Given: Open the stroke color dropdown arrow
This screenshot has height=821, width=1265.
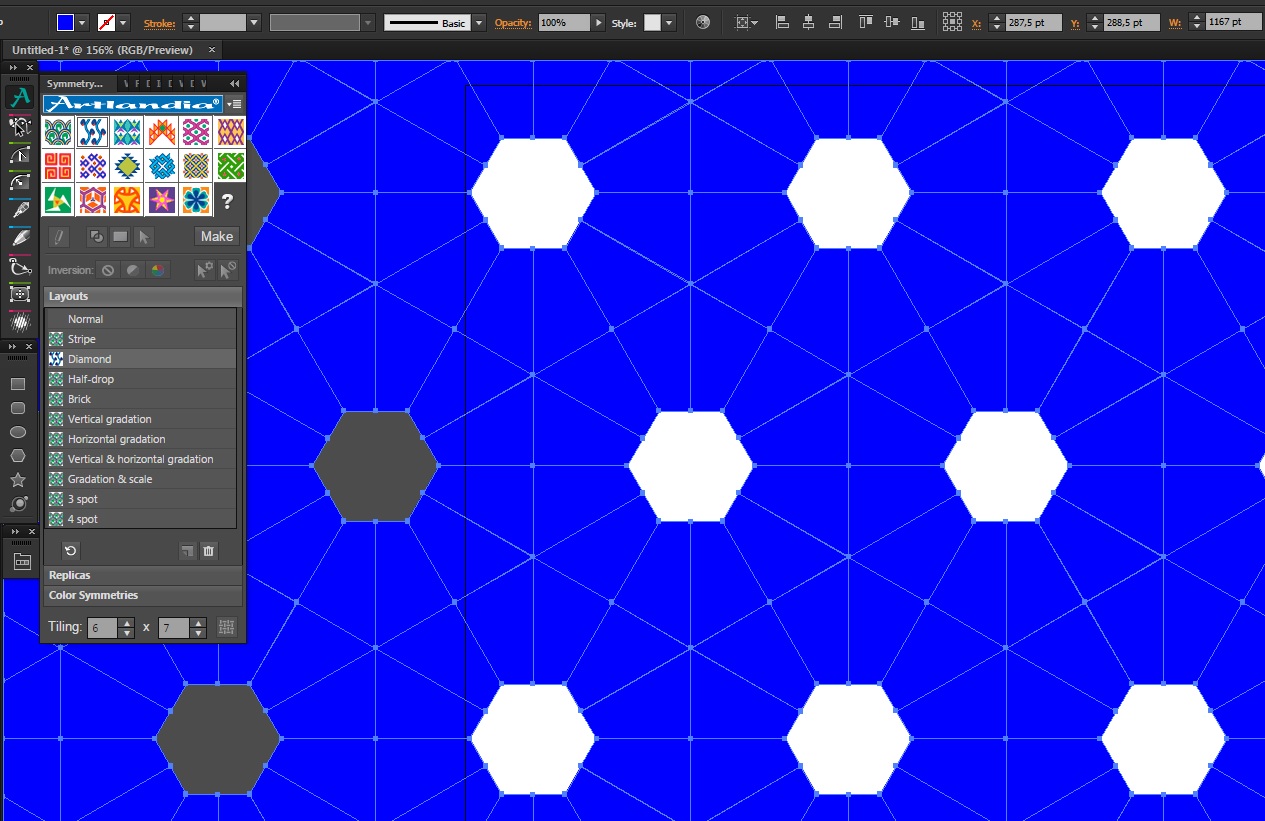Looking at the screenshot, I should click(123, 22).
